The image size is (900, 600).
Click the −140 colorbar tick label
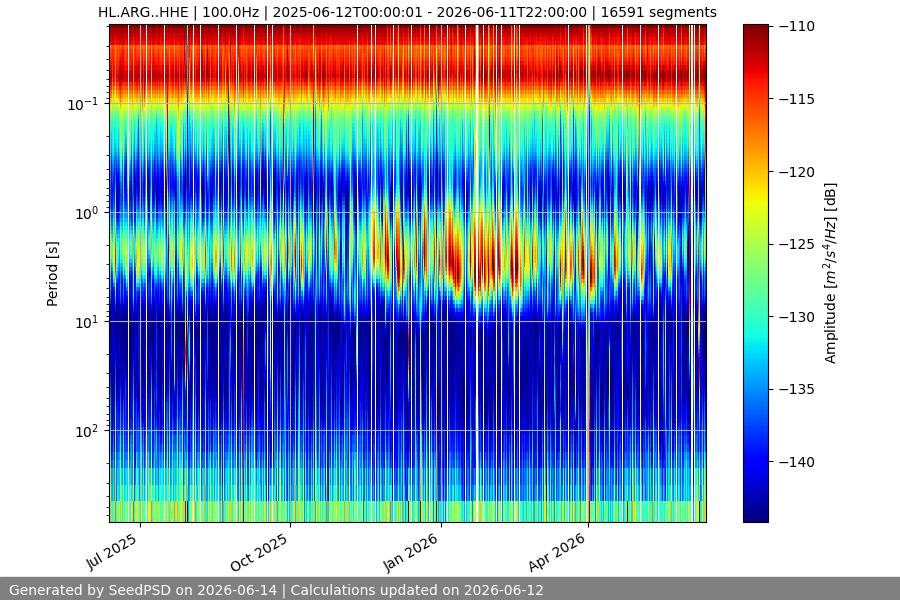coord(797,462)
